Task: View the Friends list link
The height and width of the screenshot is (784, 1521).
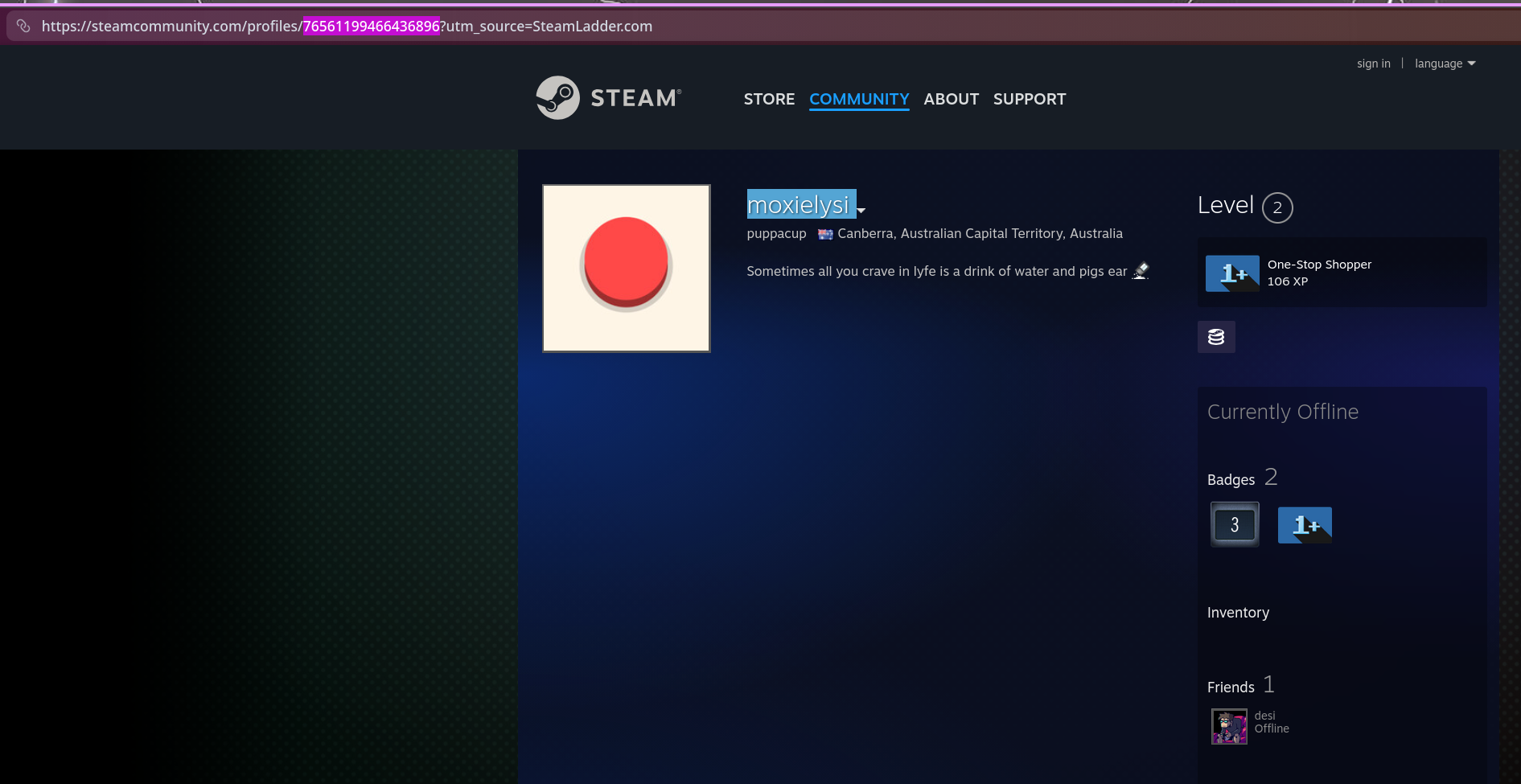Action: [1231, 688]
